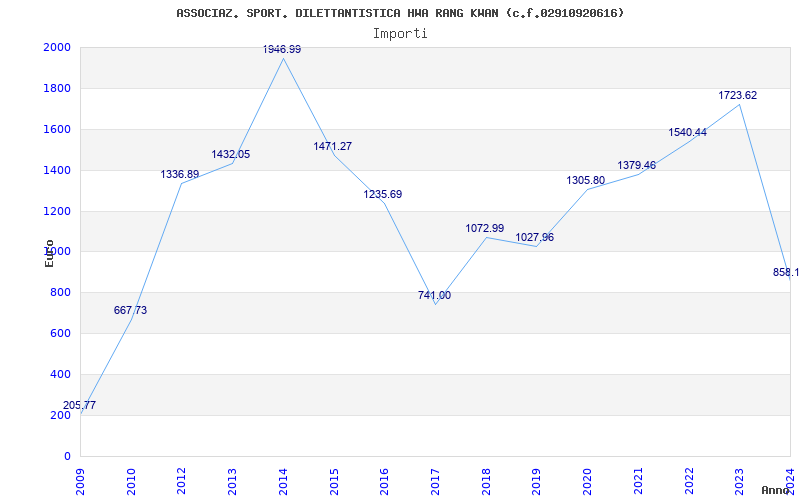Click data label 205.77

coord(80,406)
